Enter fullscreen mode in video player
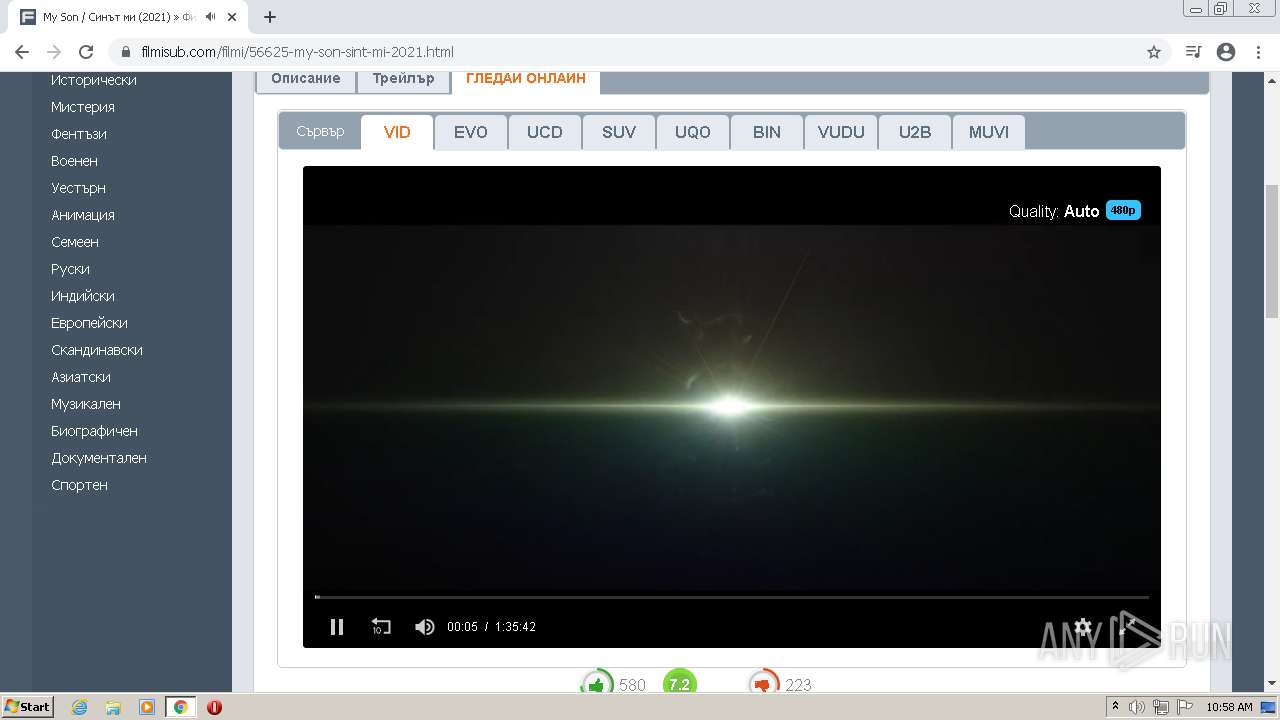This screenshot has width=1280, height=720. point(1127,627)
